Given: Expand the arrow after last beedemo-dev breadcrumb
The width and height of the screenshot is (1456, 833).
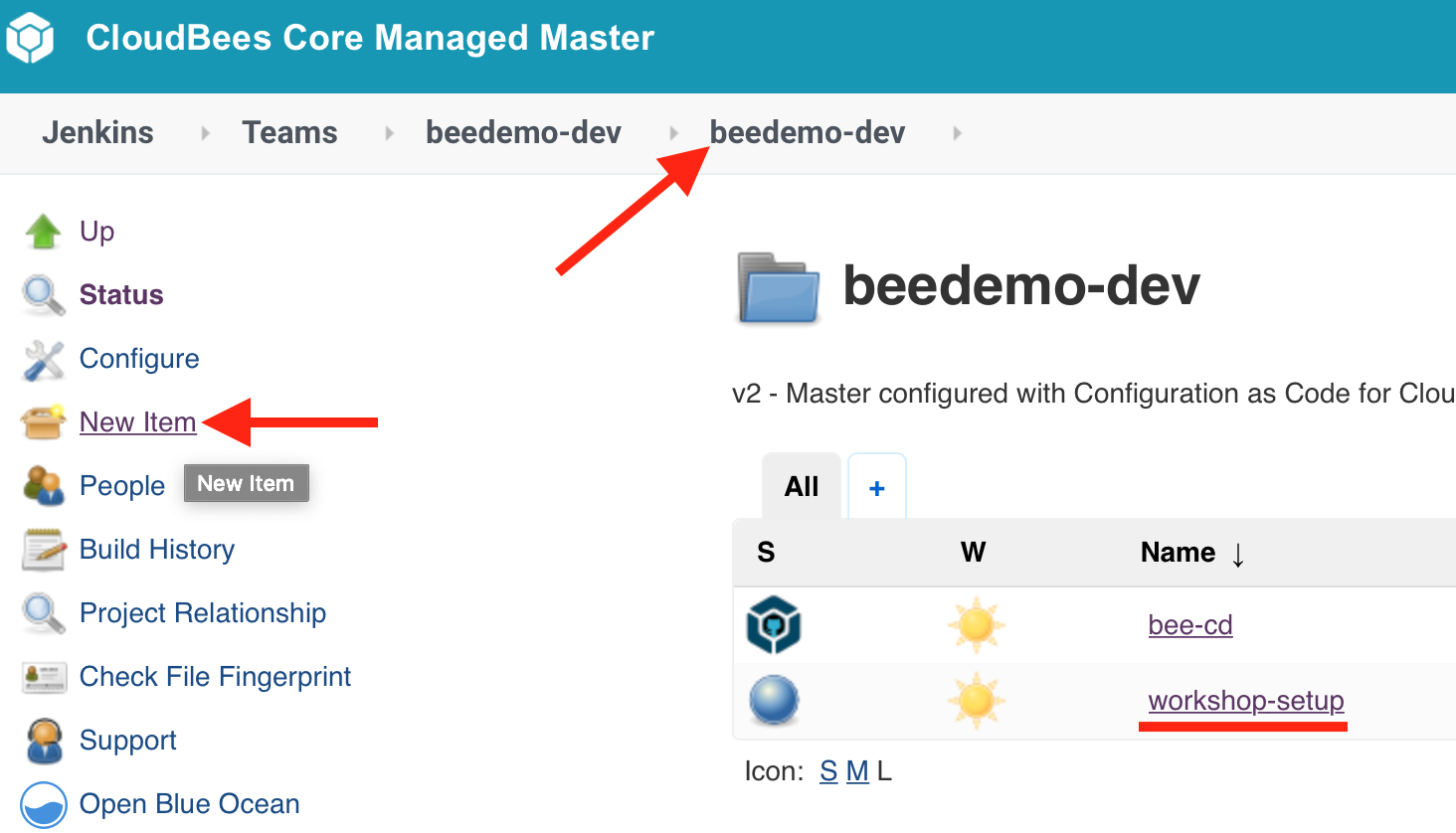Looking at the screenshot, I should click(x=957, y=133).
